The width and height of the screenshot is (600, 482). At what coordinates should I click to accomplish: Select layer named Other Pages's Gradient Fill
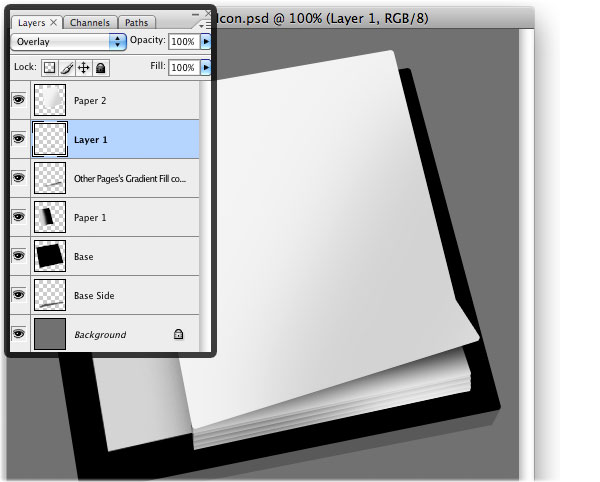(130, 179)
